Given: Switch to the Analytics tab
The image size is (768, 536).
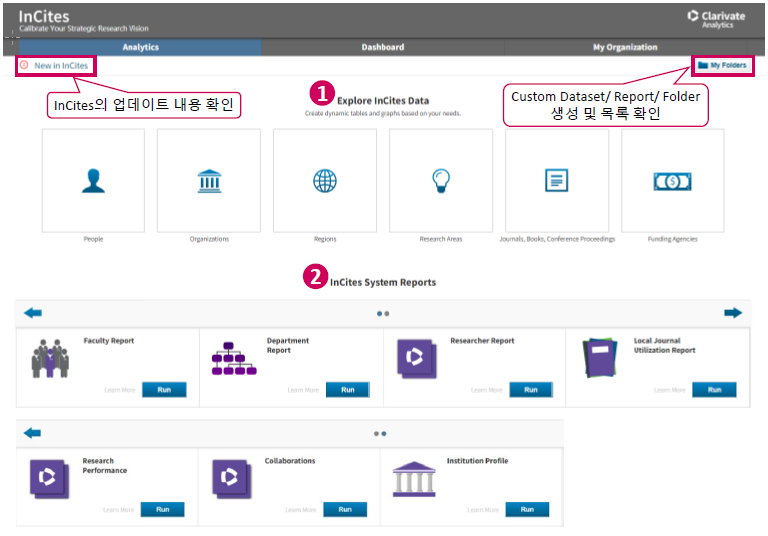Looking at the screenshot, I should tap(141, 47).
